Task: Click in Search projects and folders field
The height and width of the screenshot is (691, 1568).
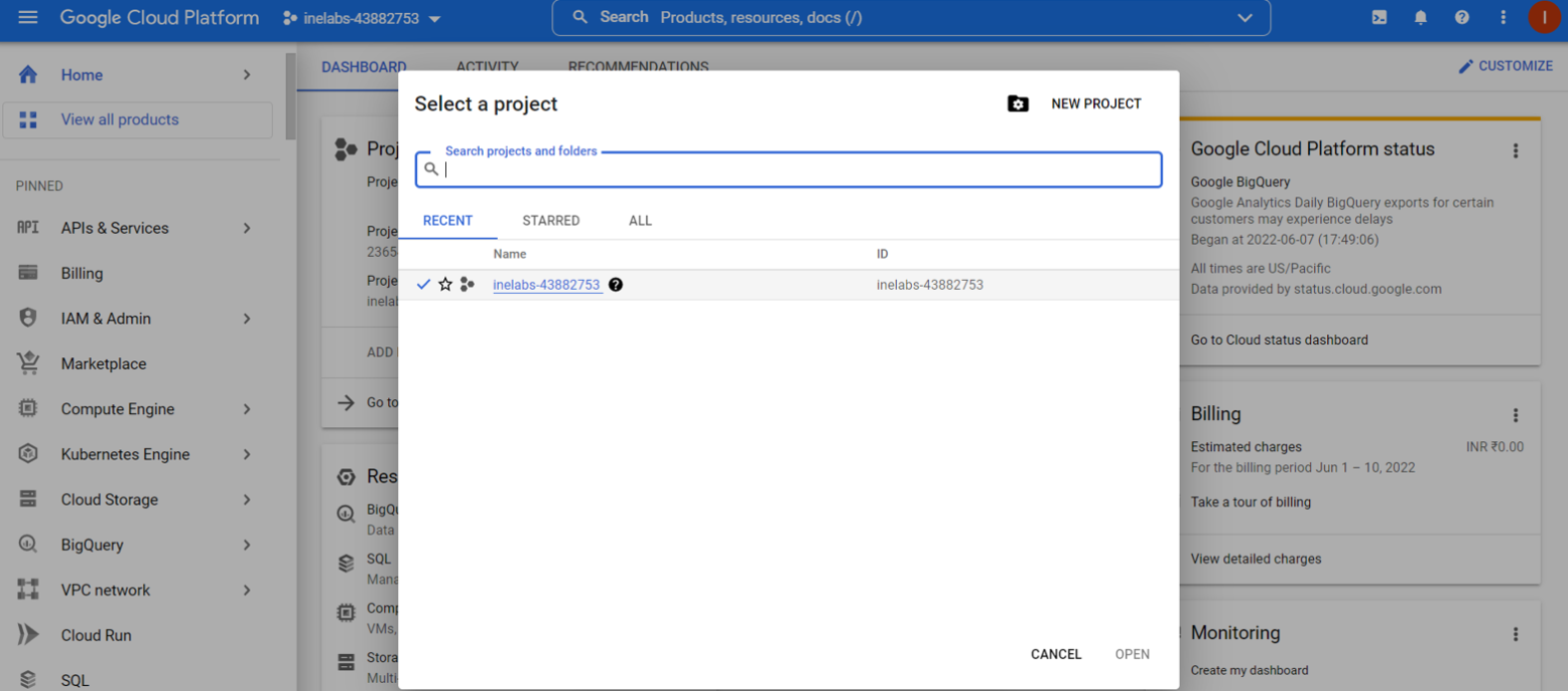Action: point(788,169)
